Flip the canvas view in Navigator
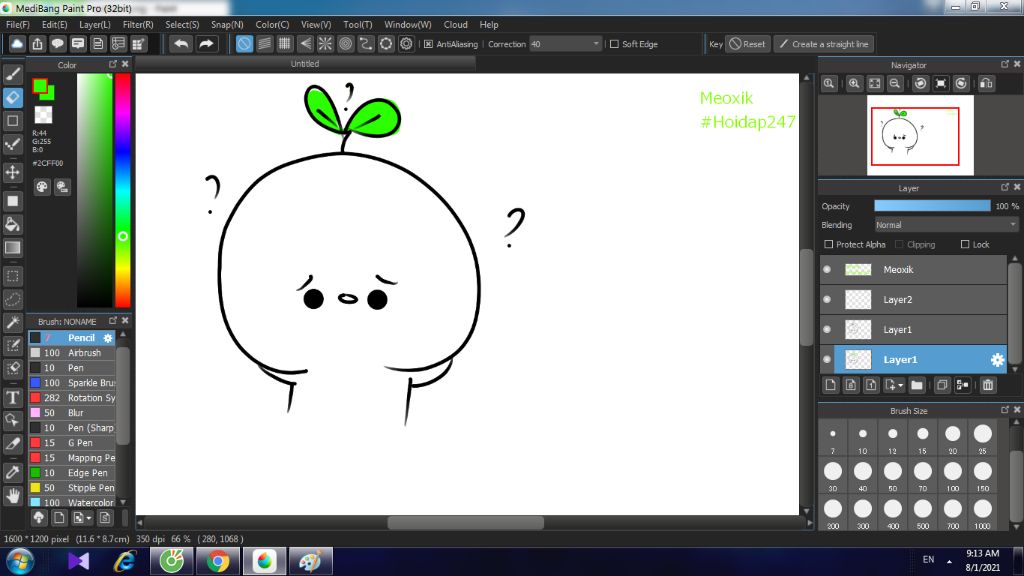 [986, 84]
